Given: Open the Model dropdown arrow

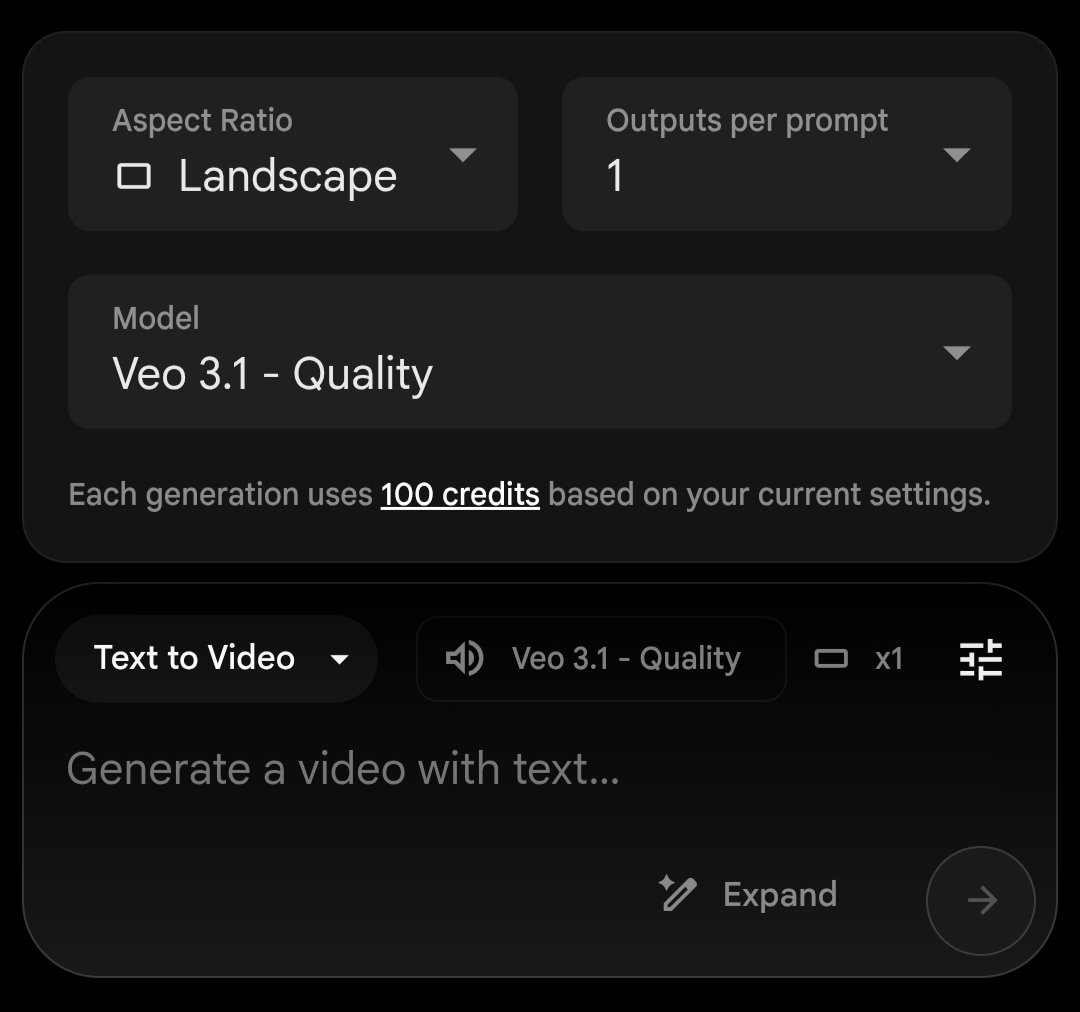Looking at the screenshot, I should [956, 353].
